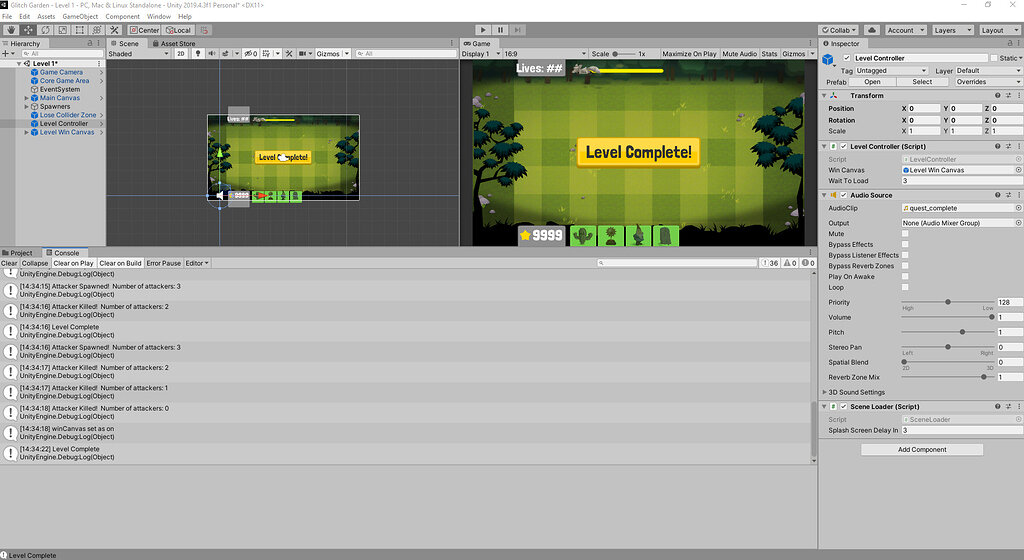1024x560 pixels.
Task: Toggle the GameObject active checkbox
Action: click(847, 58)
